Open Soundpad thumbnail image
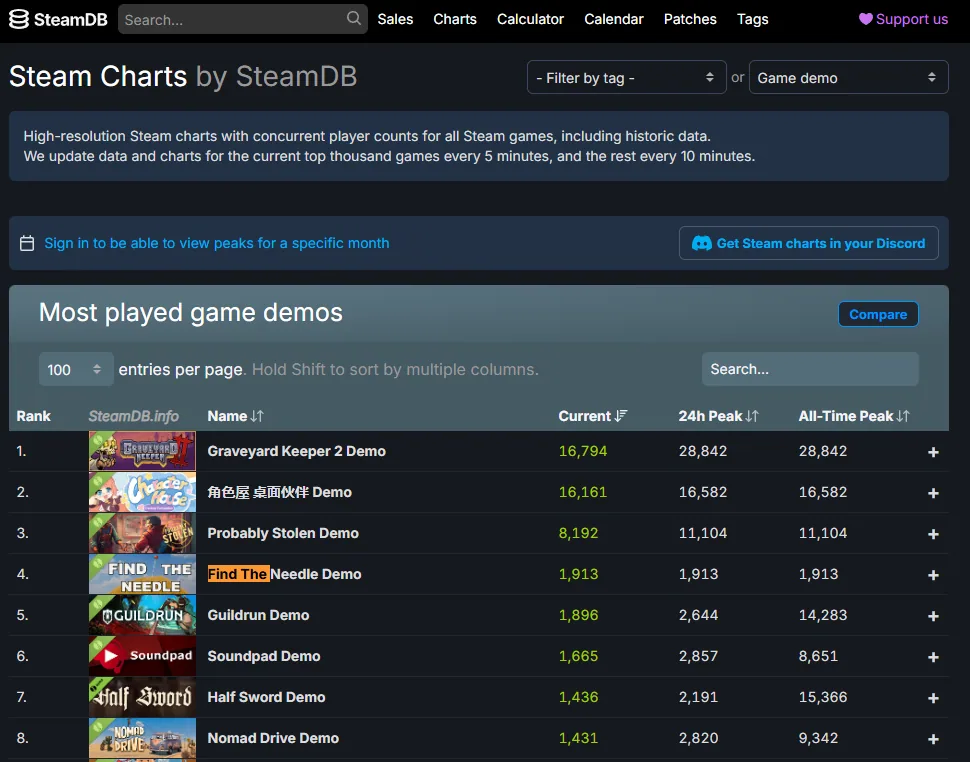 pos(142,656)
